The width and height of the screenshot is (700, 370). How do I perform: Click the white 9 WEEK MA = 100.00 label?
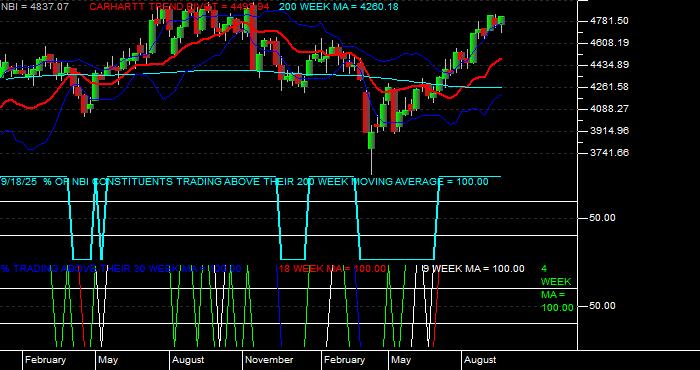(473, 269)
